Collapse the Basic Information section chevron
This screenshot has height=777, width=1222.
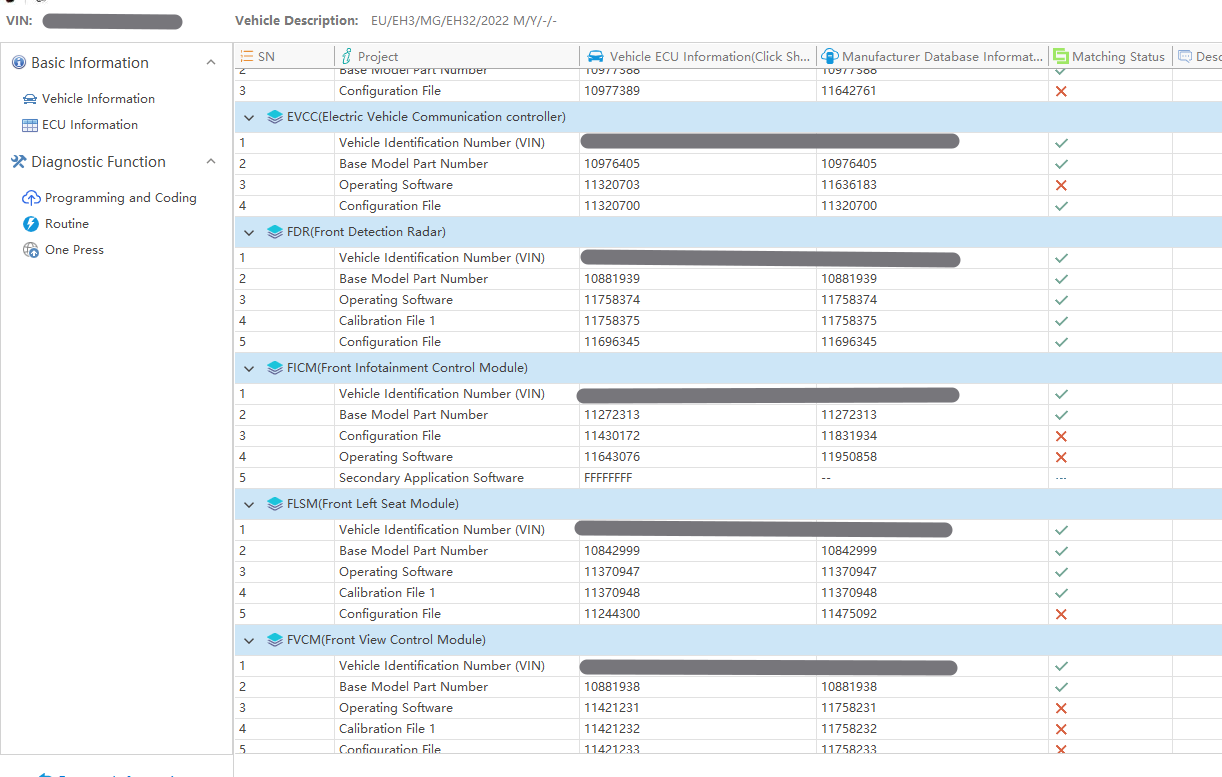click(x=210, y=63)
